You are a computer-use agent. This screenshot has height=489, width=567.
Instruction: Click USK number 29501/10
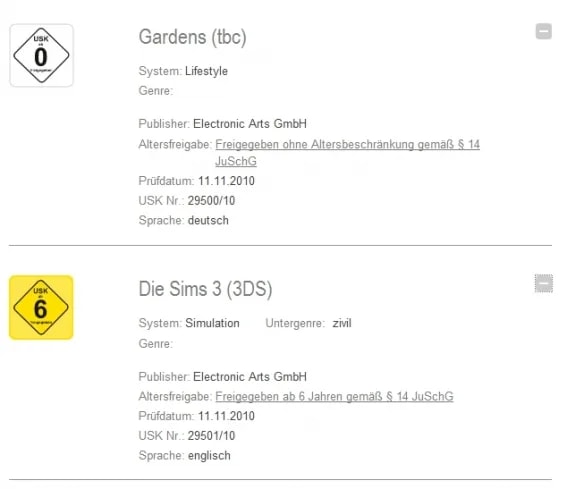click(211, 435)
